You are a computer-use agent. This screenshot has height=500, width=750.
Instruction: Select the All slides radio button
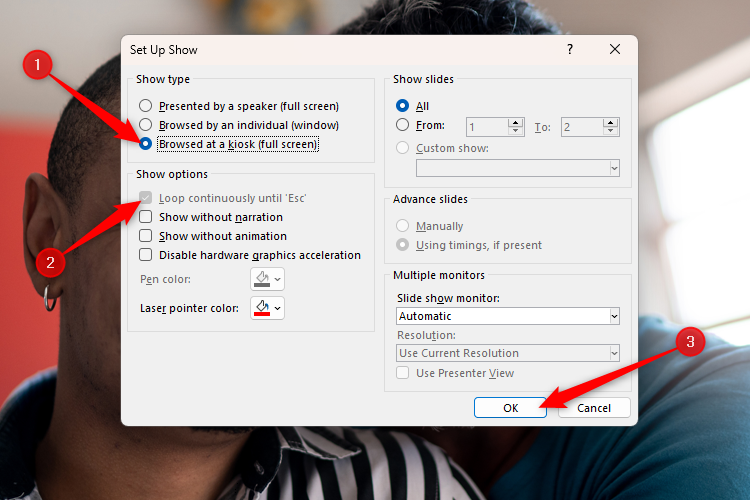tap(402, 106)
